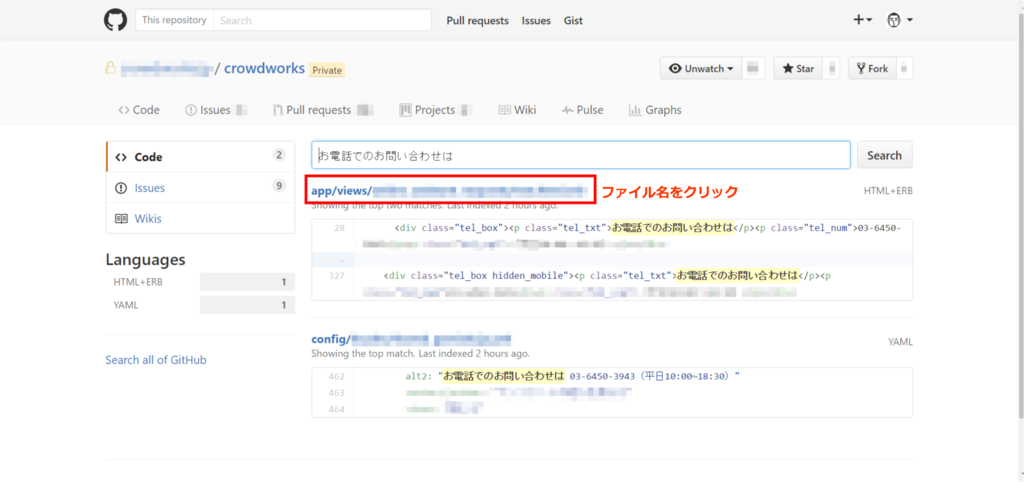1024x482 pixels.
Task: Open the GitHub home logo
Action: coord(116,20)
